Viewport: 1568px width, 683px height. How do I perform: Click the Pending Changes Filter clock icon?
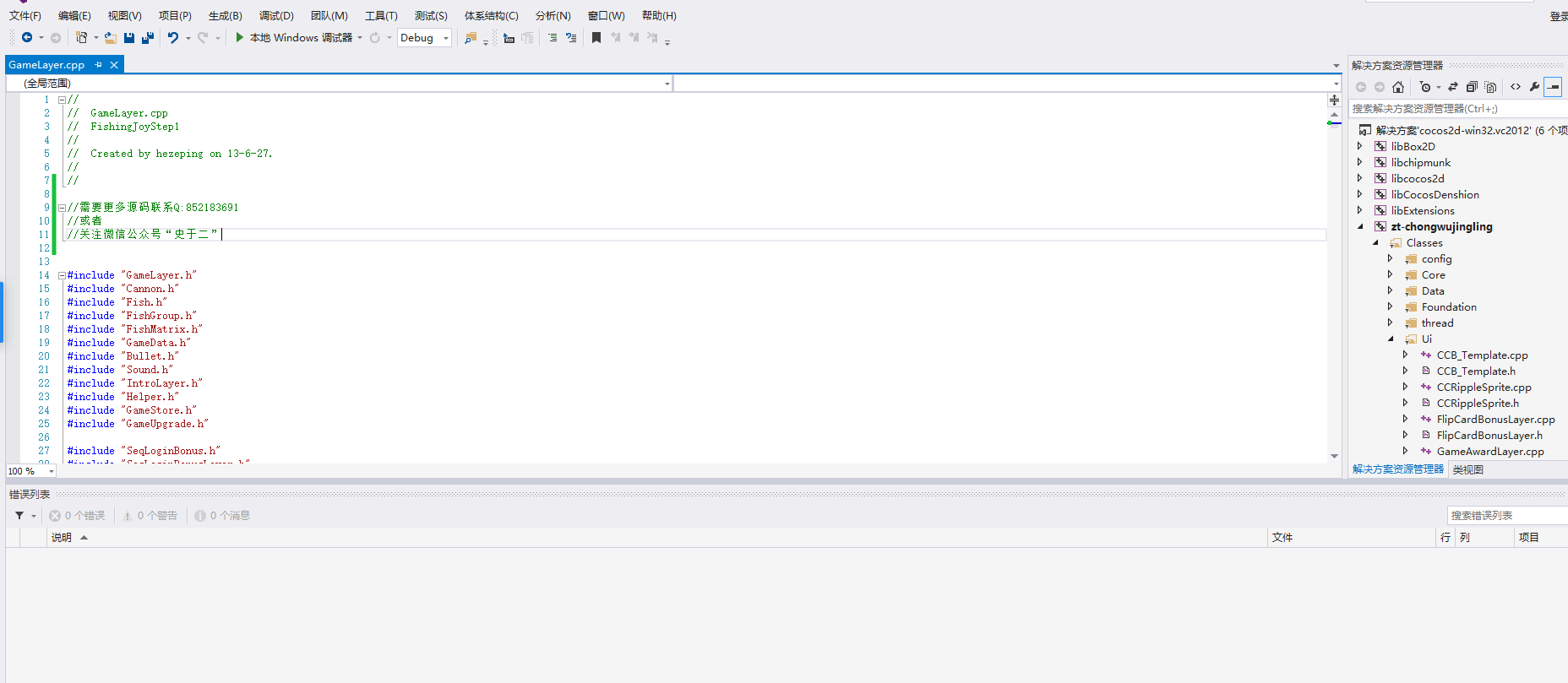1426,87
